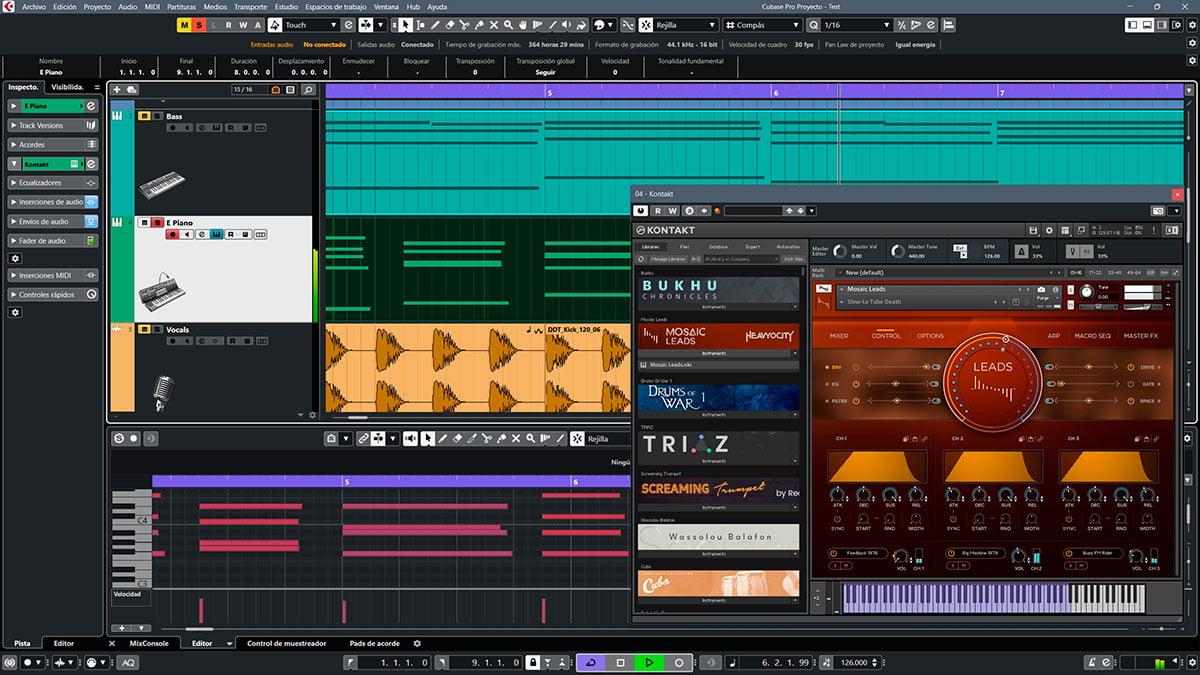This screenshot has height=675, width=1200.
Task: Open the Compás grid type dropdown
Action: [761, 24]
